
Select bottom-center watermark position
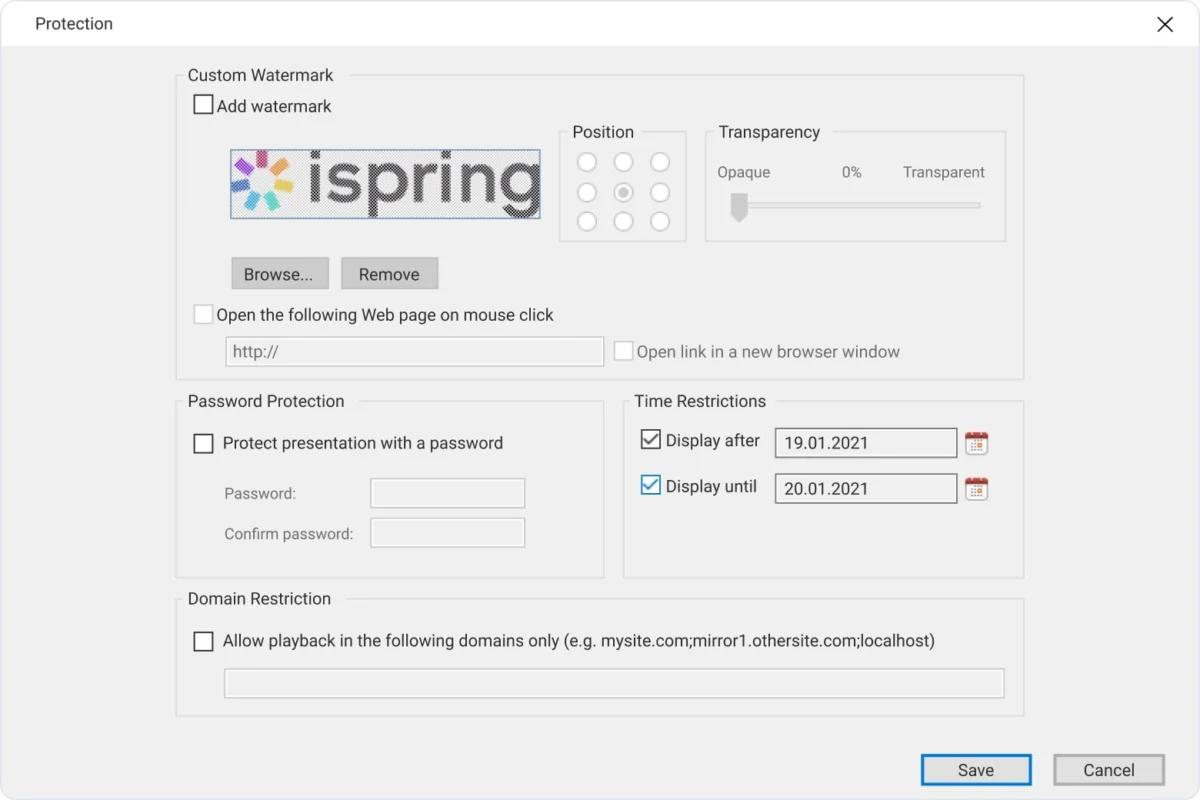coord(623,222)
